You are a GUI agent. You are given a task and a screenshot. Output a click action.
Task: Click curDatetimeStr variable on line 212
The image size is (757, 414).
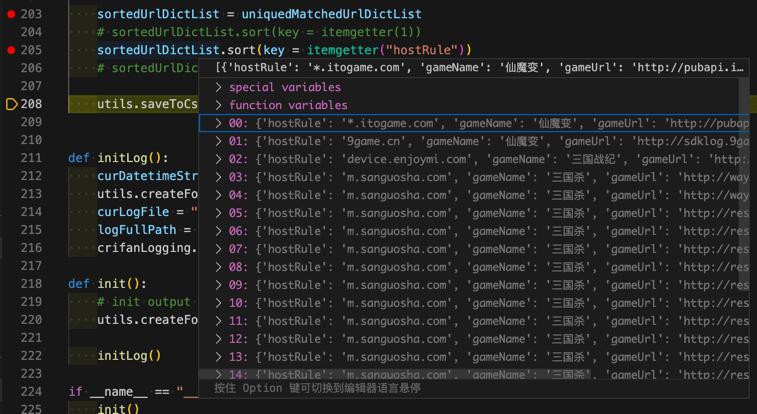pyautogui.click(x=147, y=176)
